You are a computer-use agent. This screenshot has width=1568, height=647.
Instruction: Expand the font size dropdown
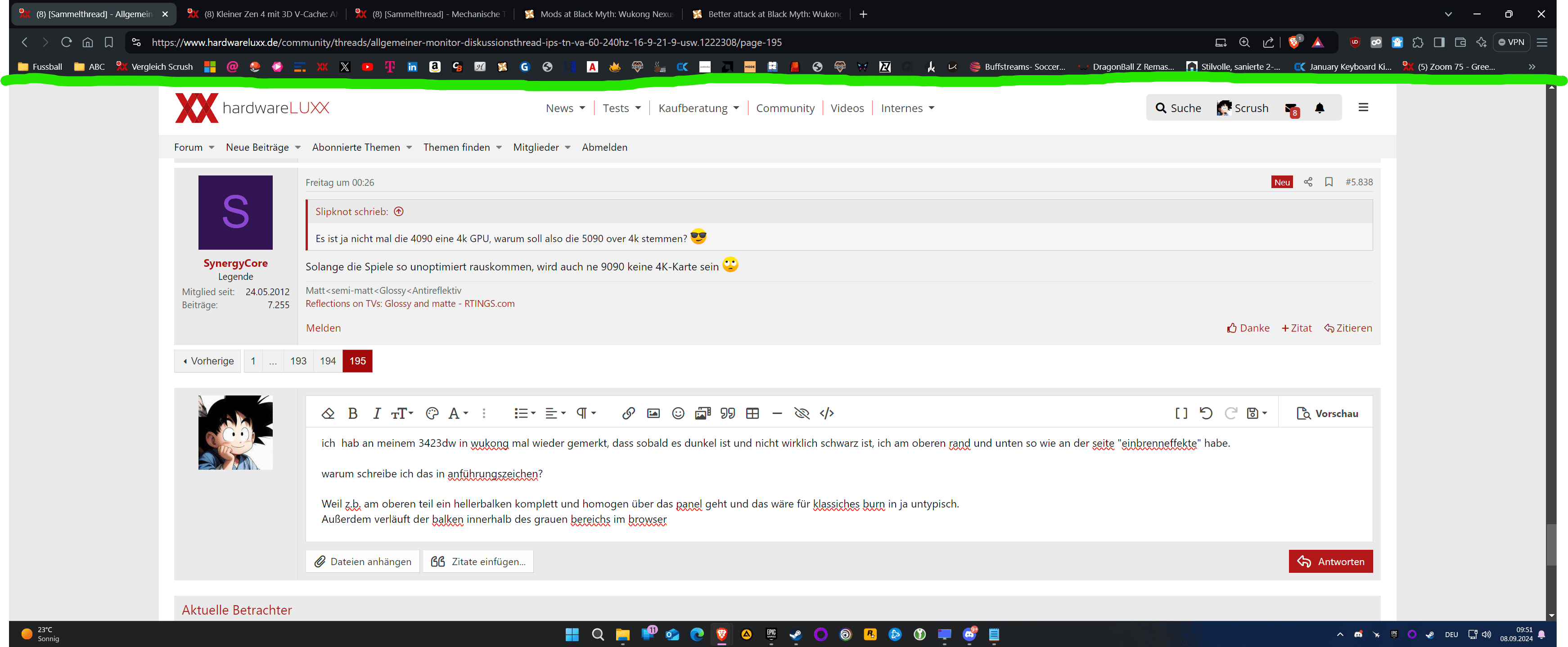pos(402,413)
